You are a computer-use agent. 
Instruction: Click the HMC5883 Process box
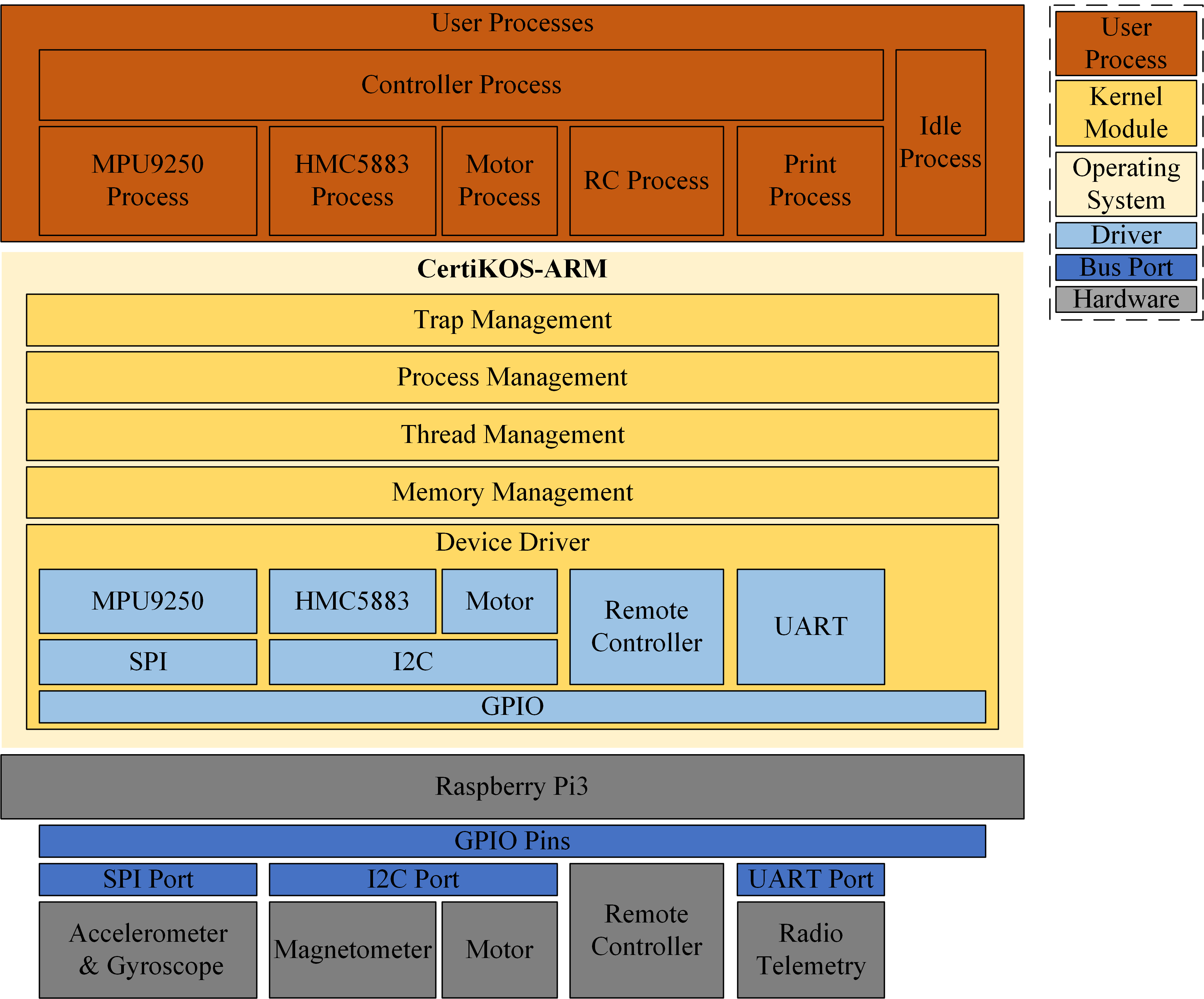click(x=352, y=180)
